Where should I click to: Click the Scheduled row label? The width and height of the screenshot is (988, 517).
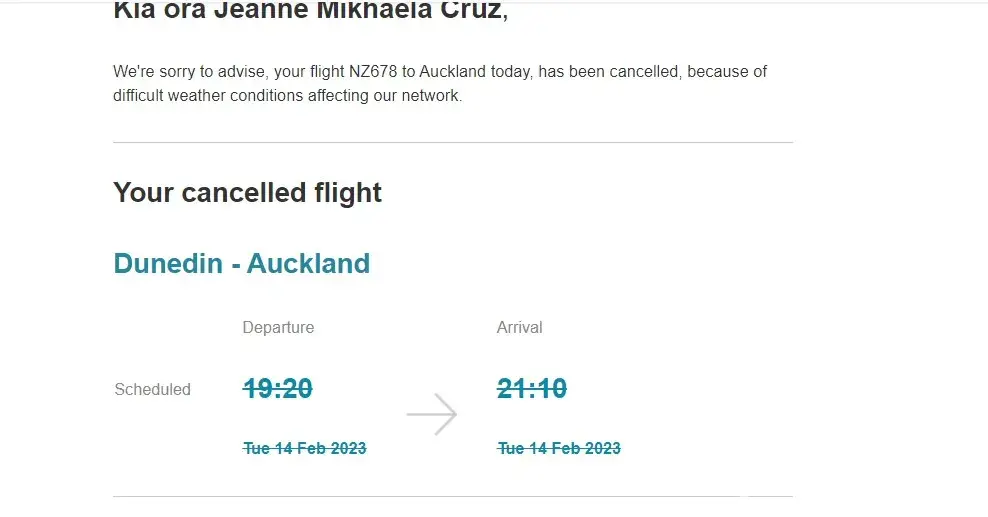(152, 389)
